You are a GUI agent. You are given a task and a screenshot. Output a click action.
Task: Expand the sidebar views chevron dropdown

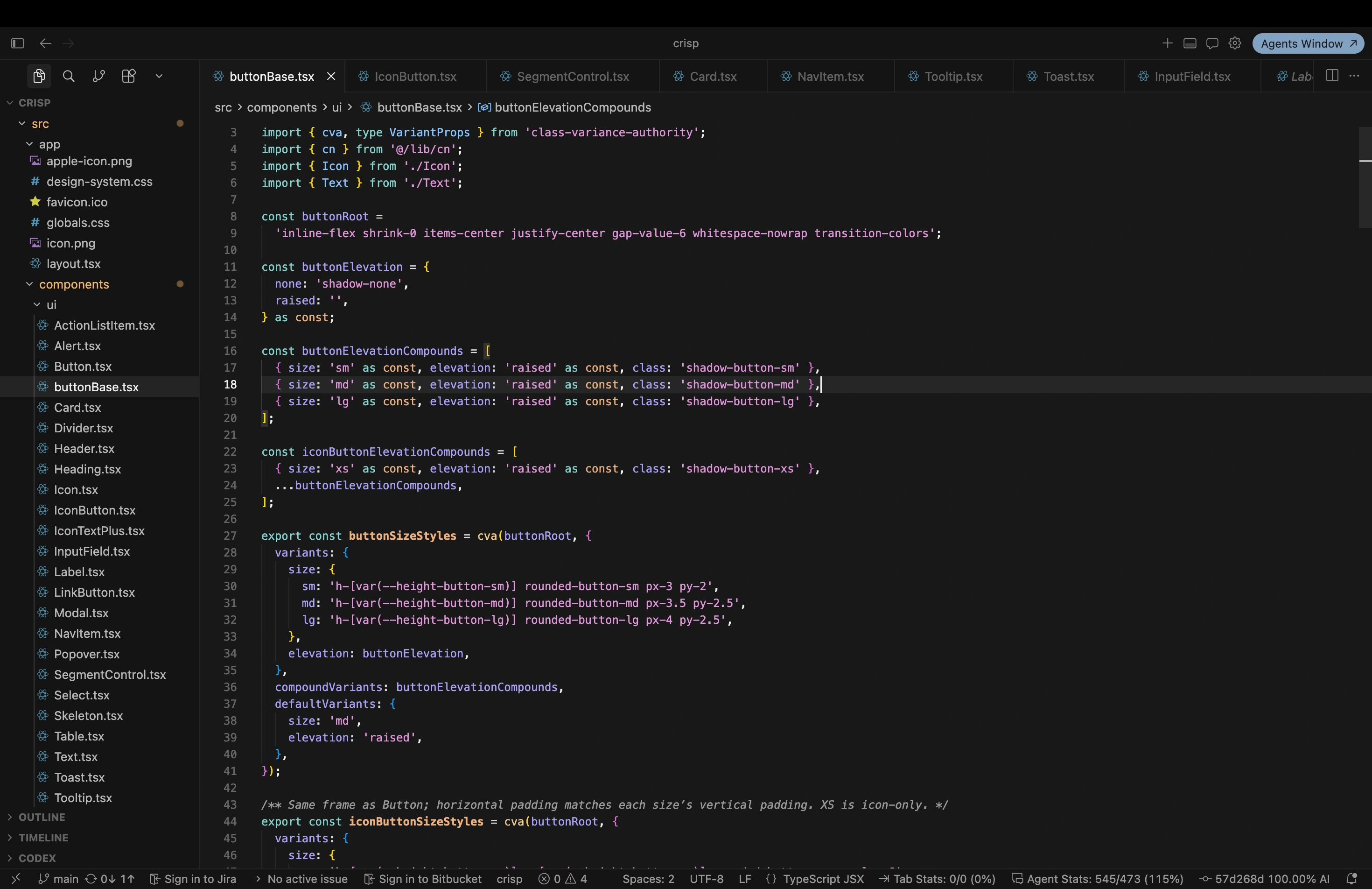pyautogui.click(x=159, y=76)
